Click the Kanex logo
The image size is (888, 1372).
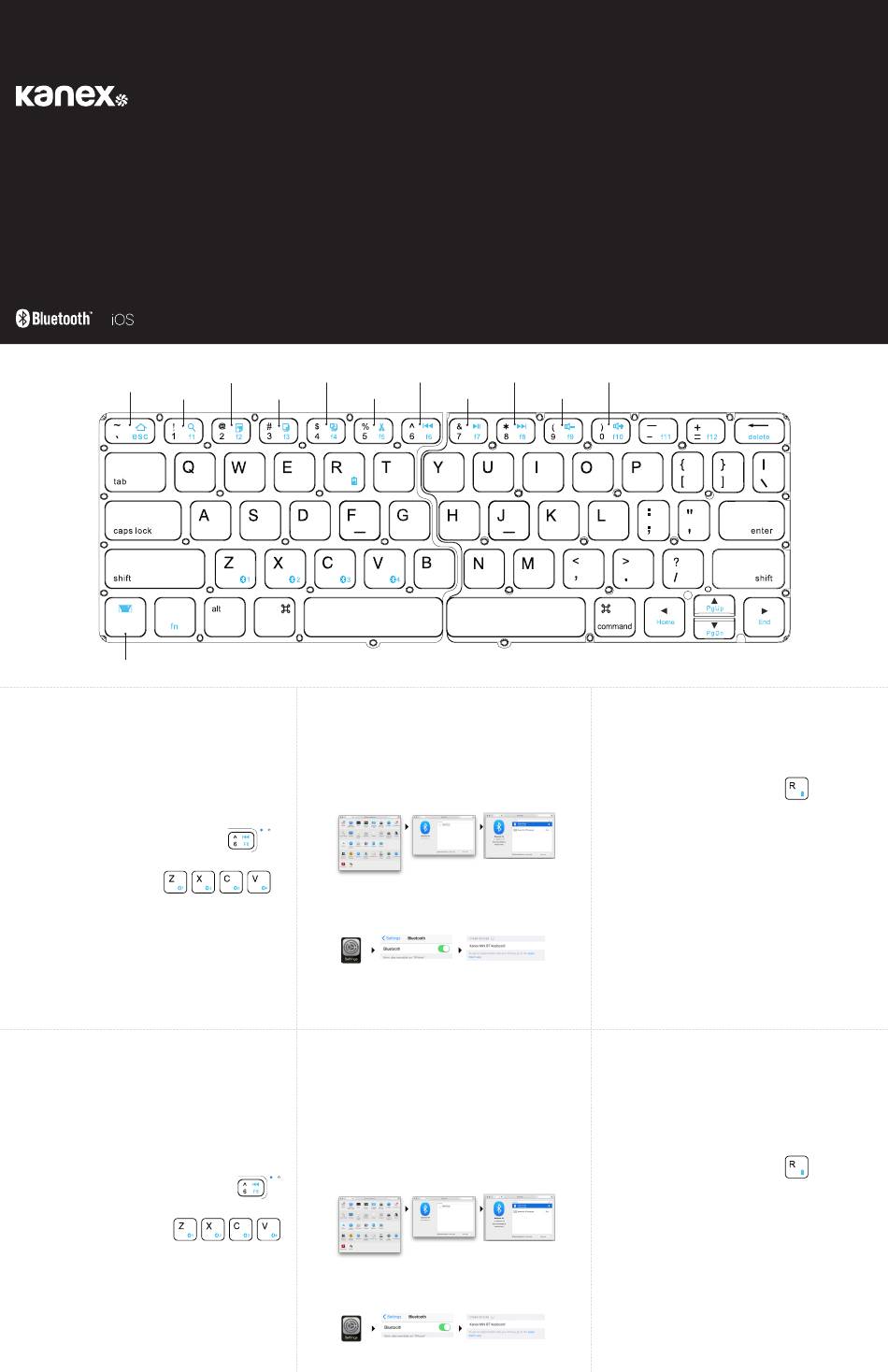click(71, 96)
